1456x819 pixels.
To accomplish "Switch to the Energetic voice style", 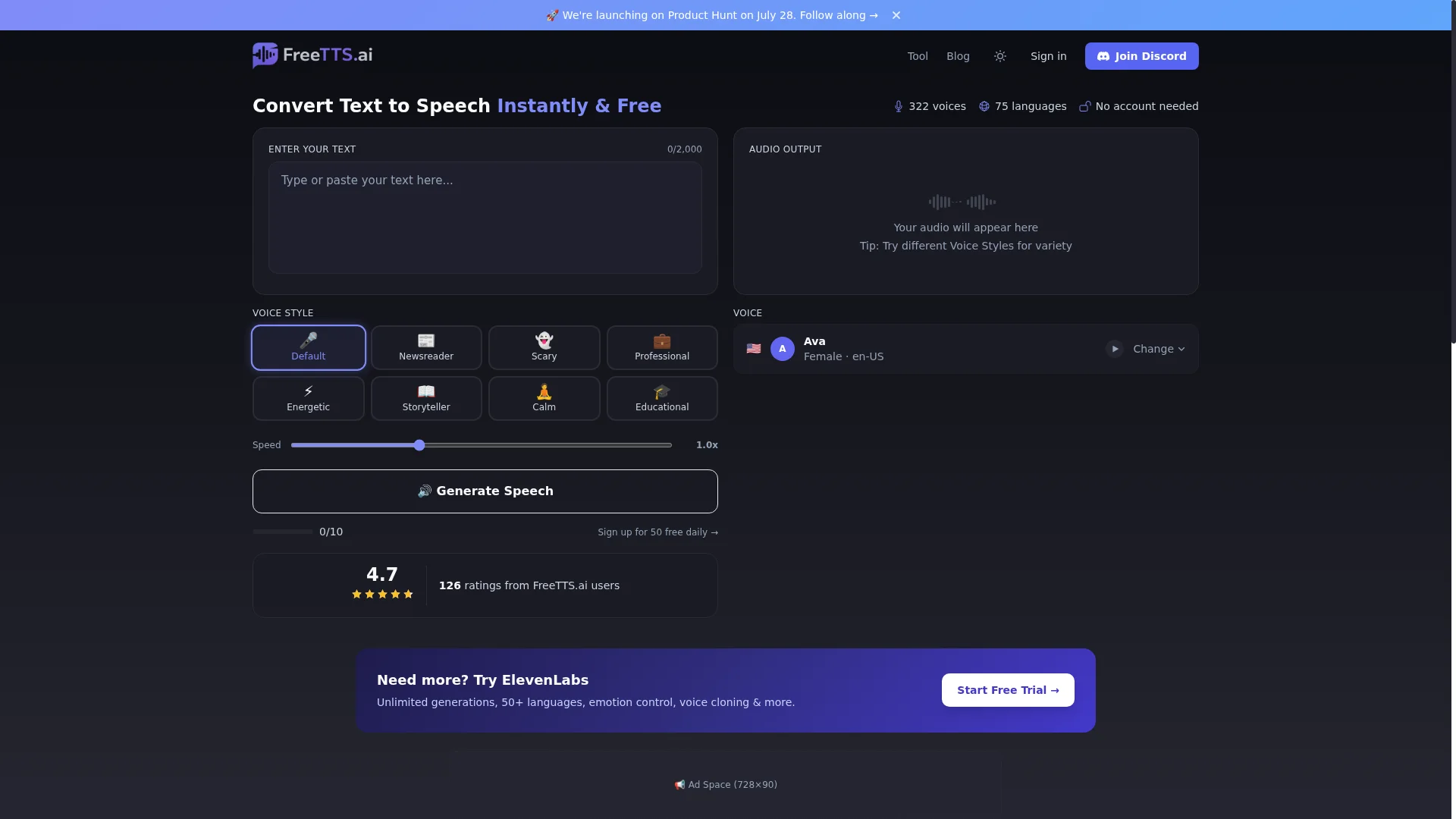I will [309, 399].
